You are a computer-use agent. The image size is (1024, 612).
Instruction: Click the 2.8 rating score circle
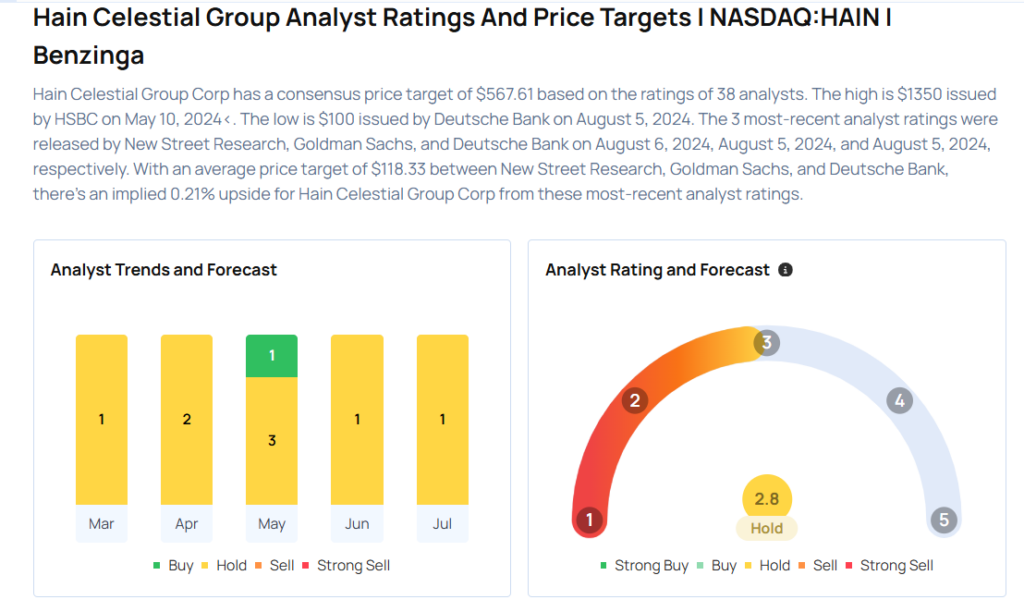click(767, 499)
